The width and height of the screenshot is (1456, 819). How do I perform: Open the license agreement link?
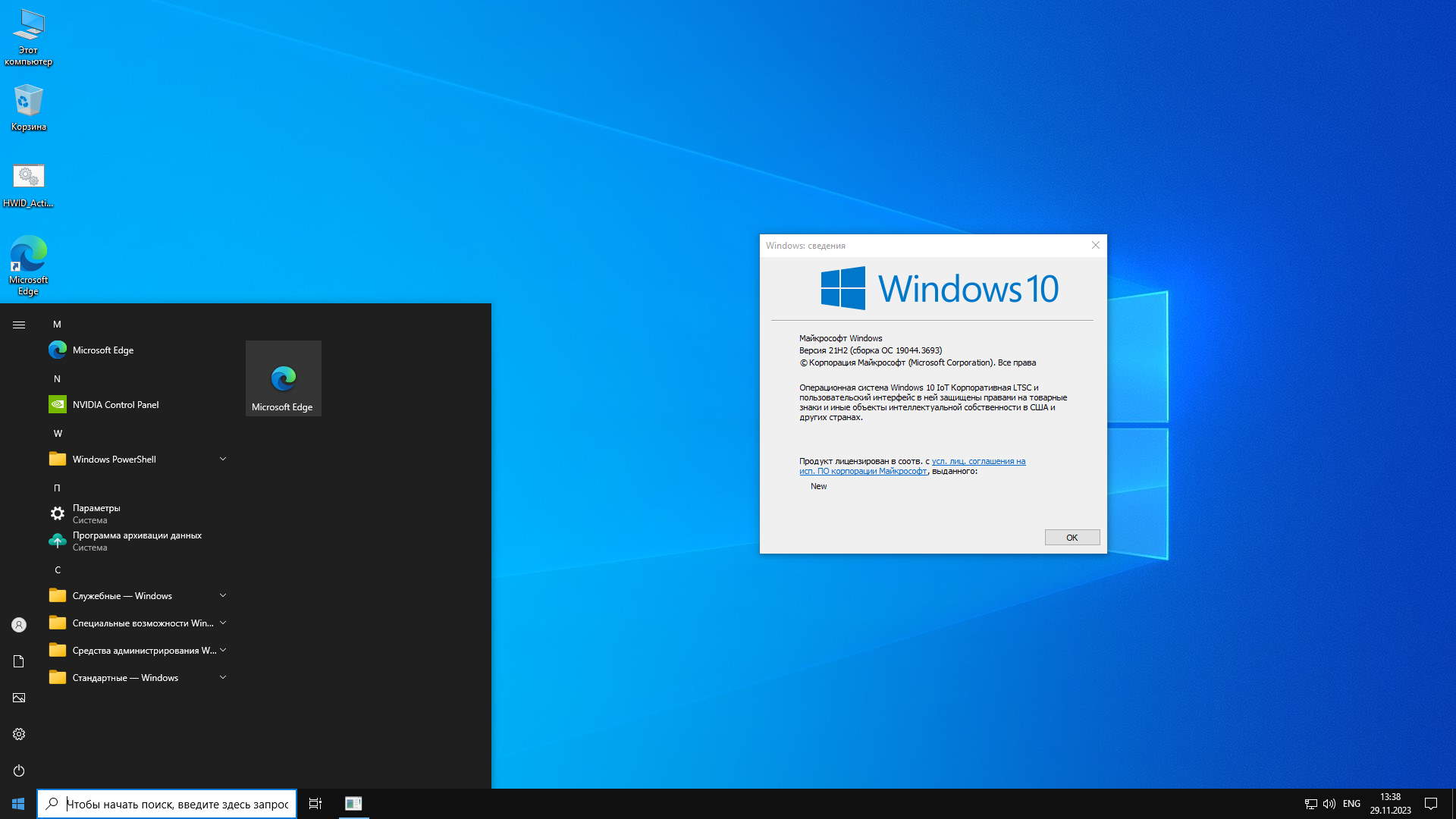pyautogui.click(x=978, y=461)
